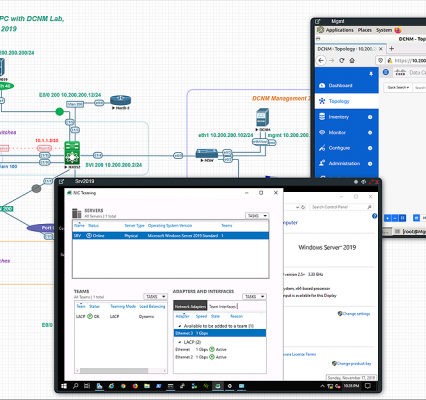Viewport: 426px width, 400px height.
Task: Select the SRV Online server row
Action: (171, 236)
